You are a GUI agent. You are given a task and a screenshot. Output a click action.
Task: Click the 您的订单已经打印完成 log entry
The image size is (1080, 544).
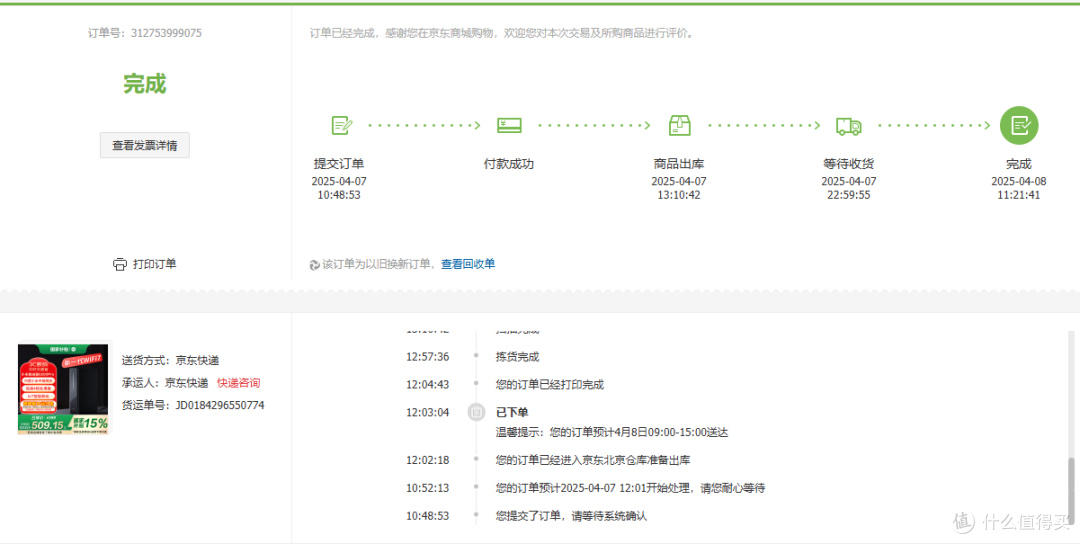(550, 384)
